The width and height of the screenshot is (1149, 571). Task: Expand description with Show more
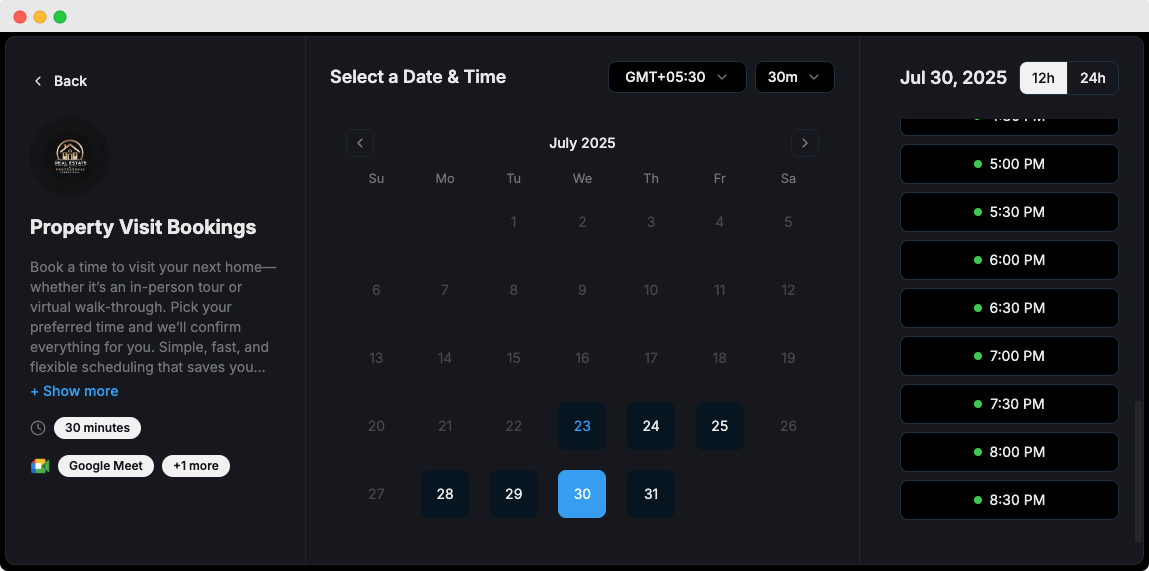tap(74, 391)
